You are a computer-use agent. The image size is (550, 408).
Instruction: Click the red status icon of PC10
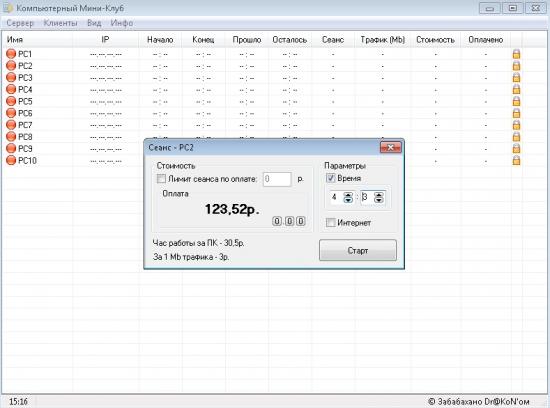point(11,160)
